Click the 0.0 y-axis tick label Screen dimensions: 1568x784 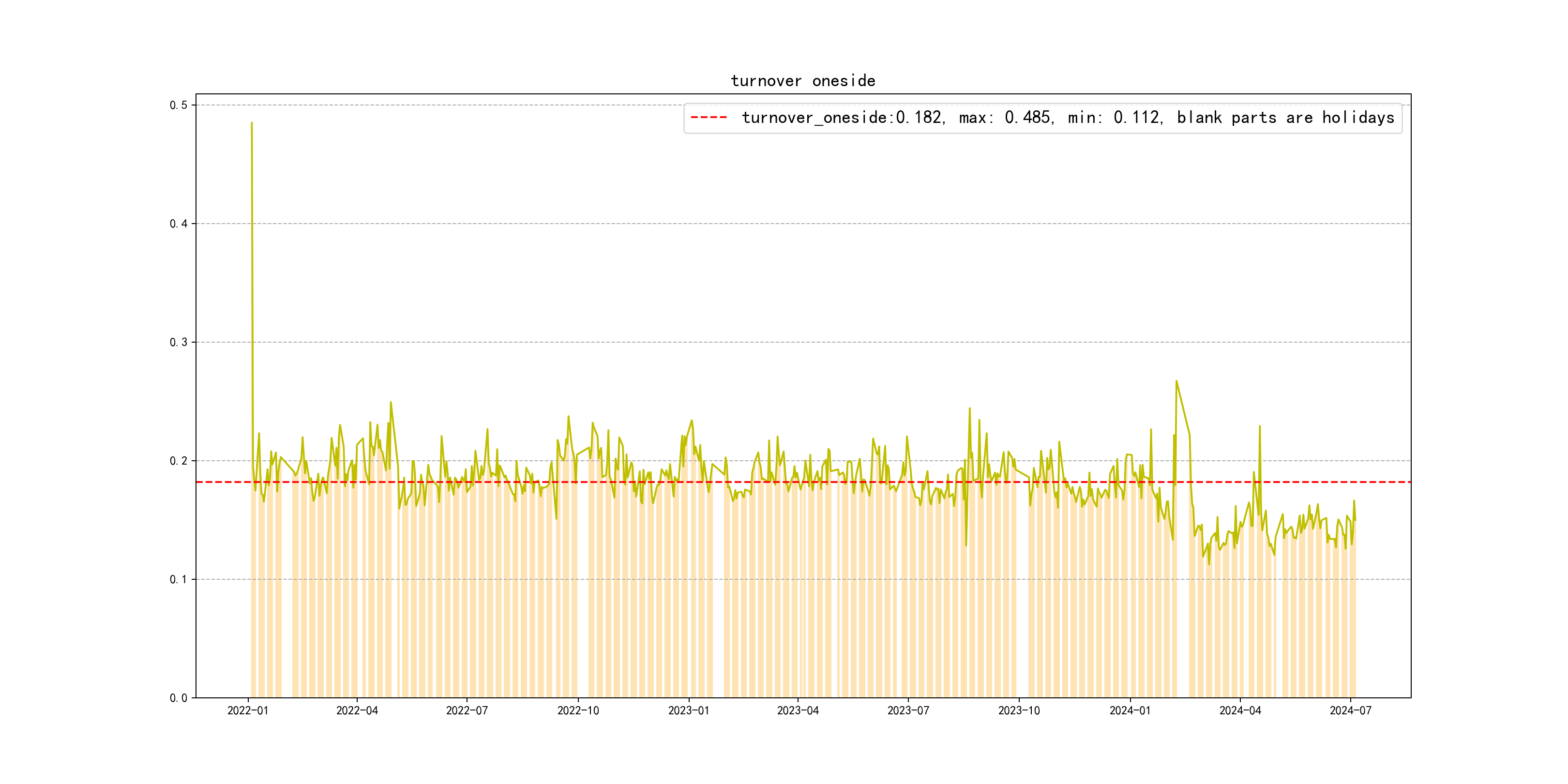[179, 698]
